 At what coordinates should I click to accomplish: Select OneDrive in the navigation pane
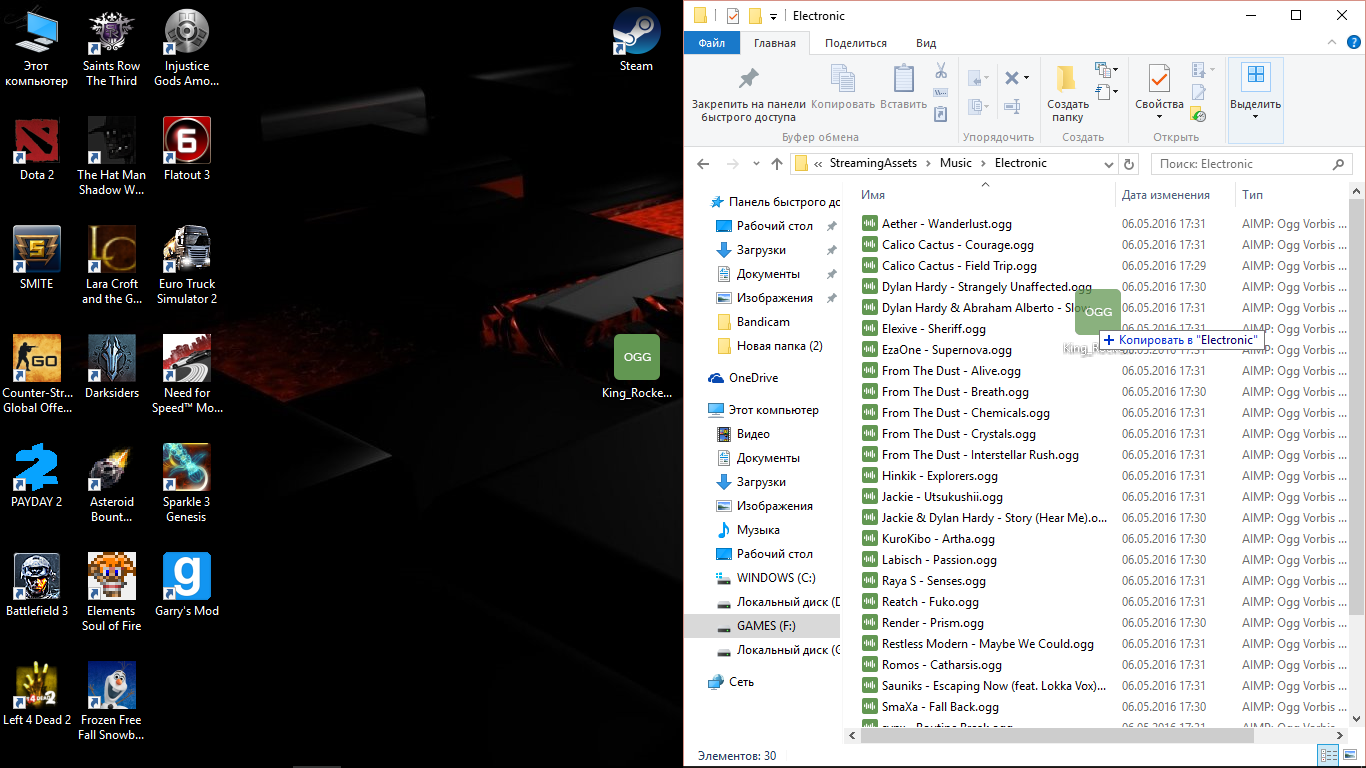(743, 378)
